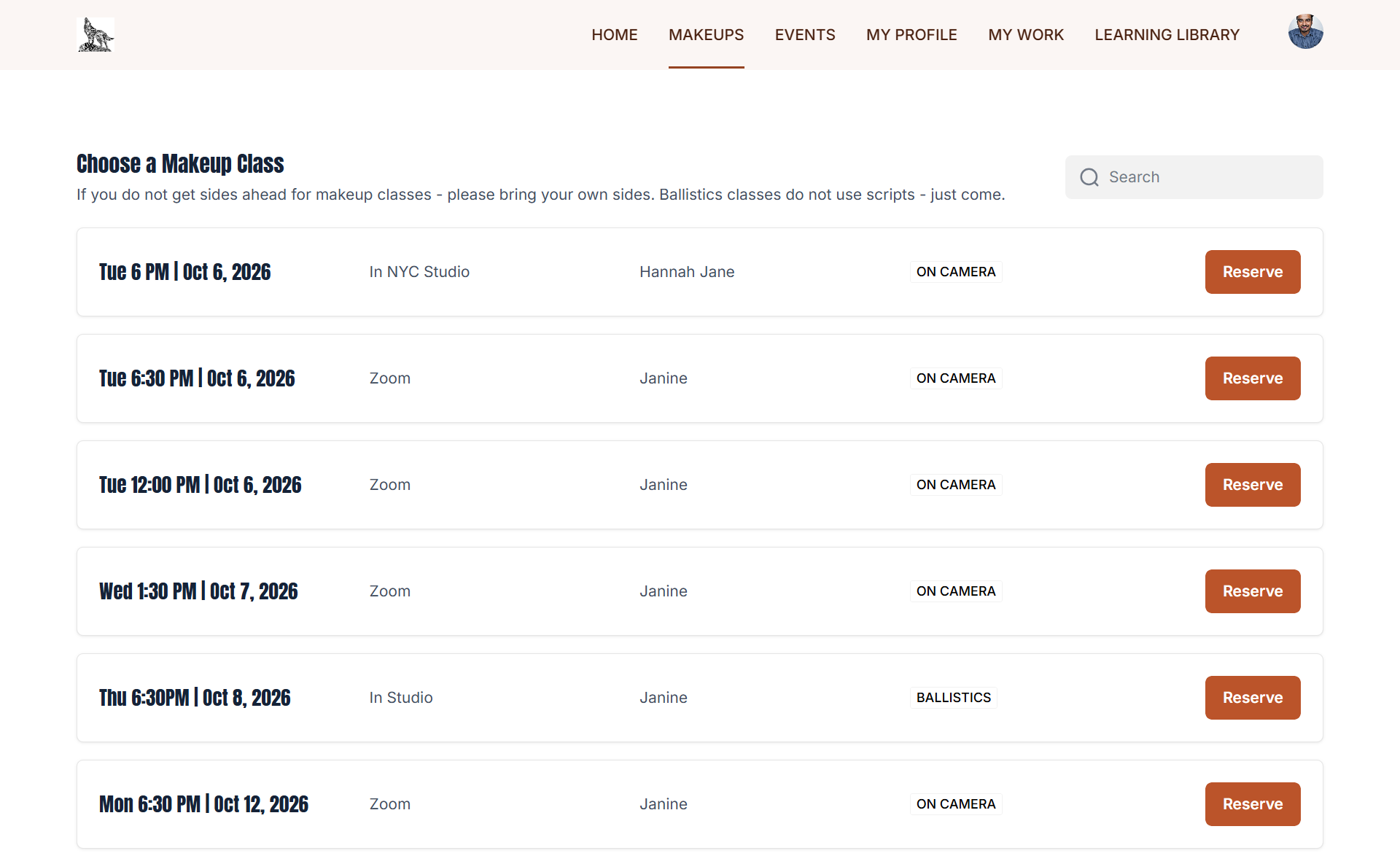
Task: Open the user profile avatar
Action: point(1305,32)
